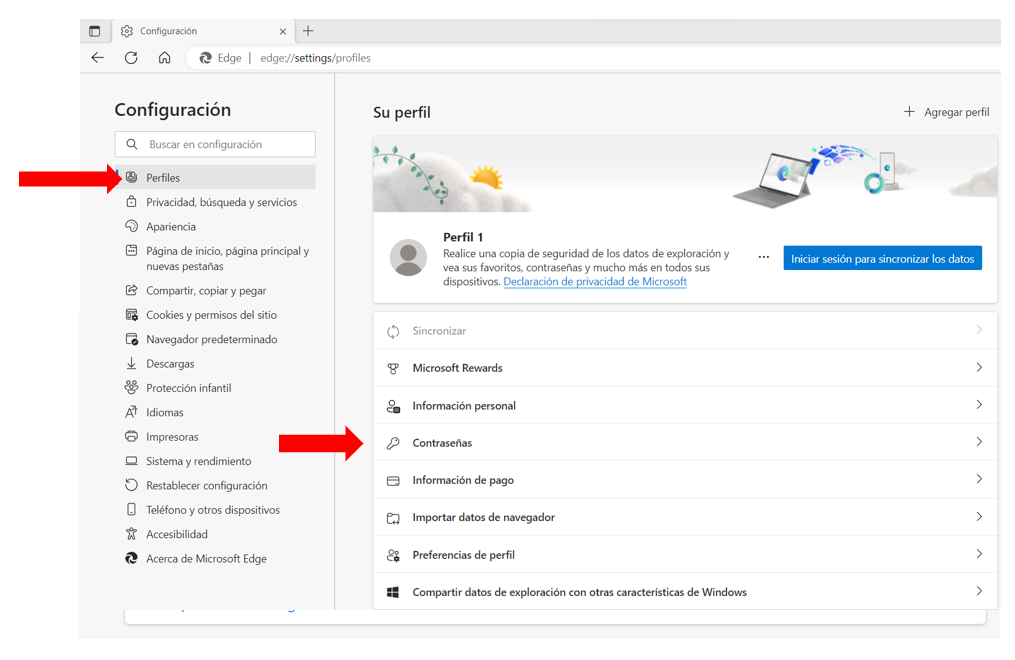Click the Teléfono y otros dispositivos icon
The width and height of the screenshot is (1015, 660).
(x=131, y=510)
